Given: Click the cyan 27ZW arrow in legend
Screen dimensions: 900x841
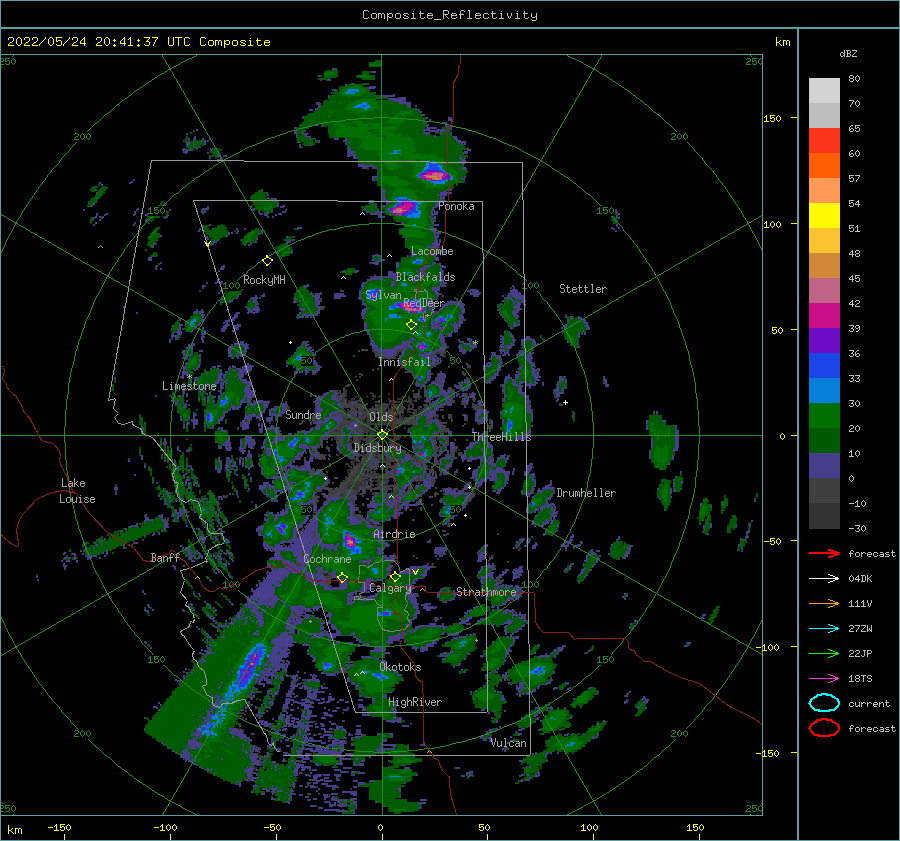Looking at the screenshot, I should 824,629.
